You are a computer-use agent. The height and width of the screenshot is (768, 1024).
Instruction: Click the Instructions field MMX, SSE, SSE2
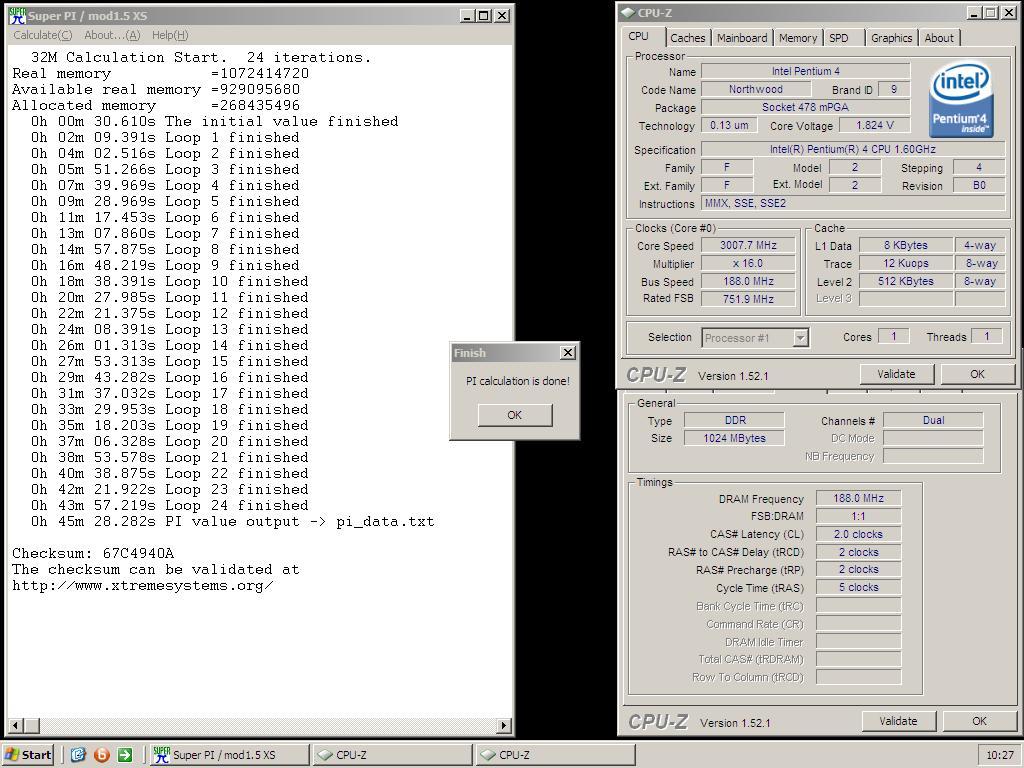(853, 203)
